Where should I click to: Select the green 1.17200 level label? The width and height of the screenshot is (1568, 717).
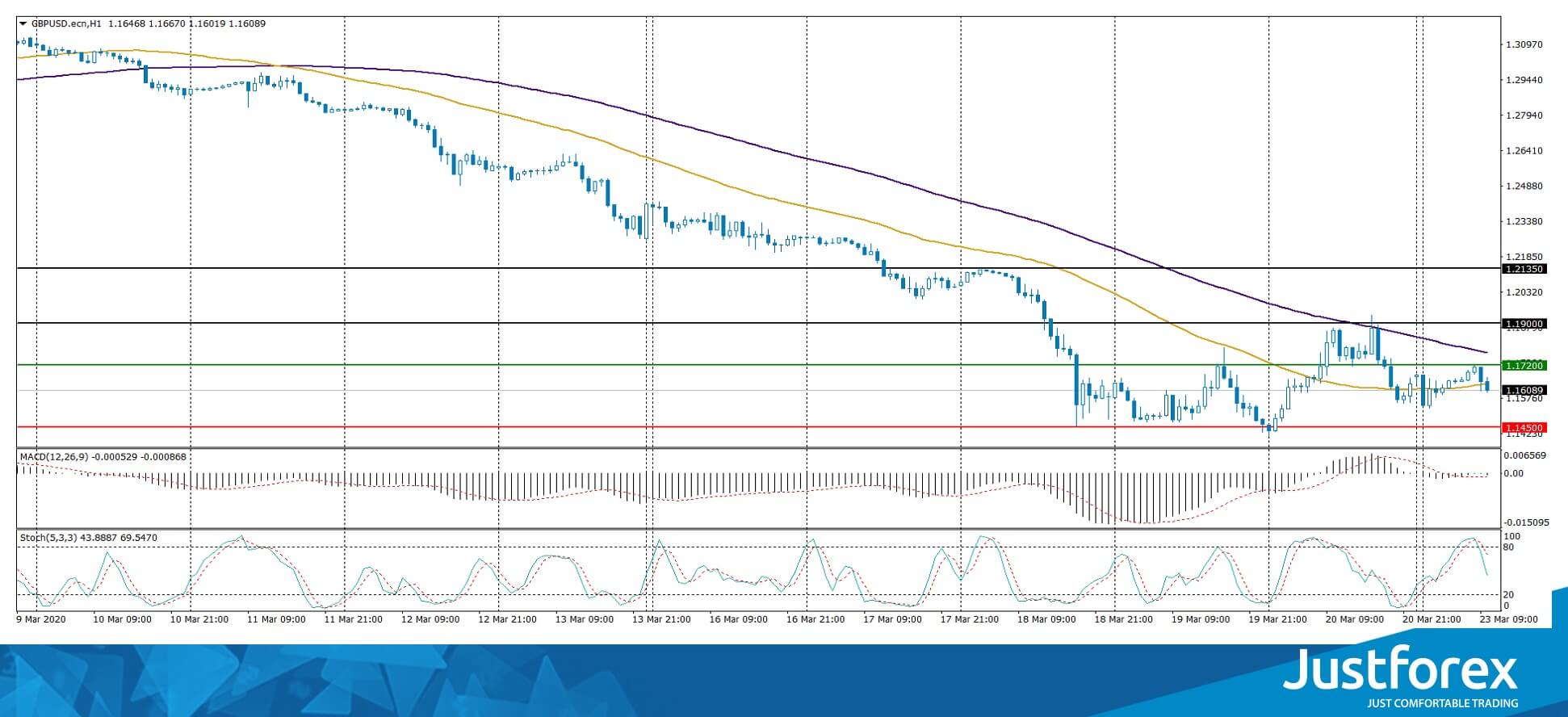point(1523,366)
